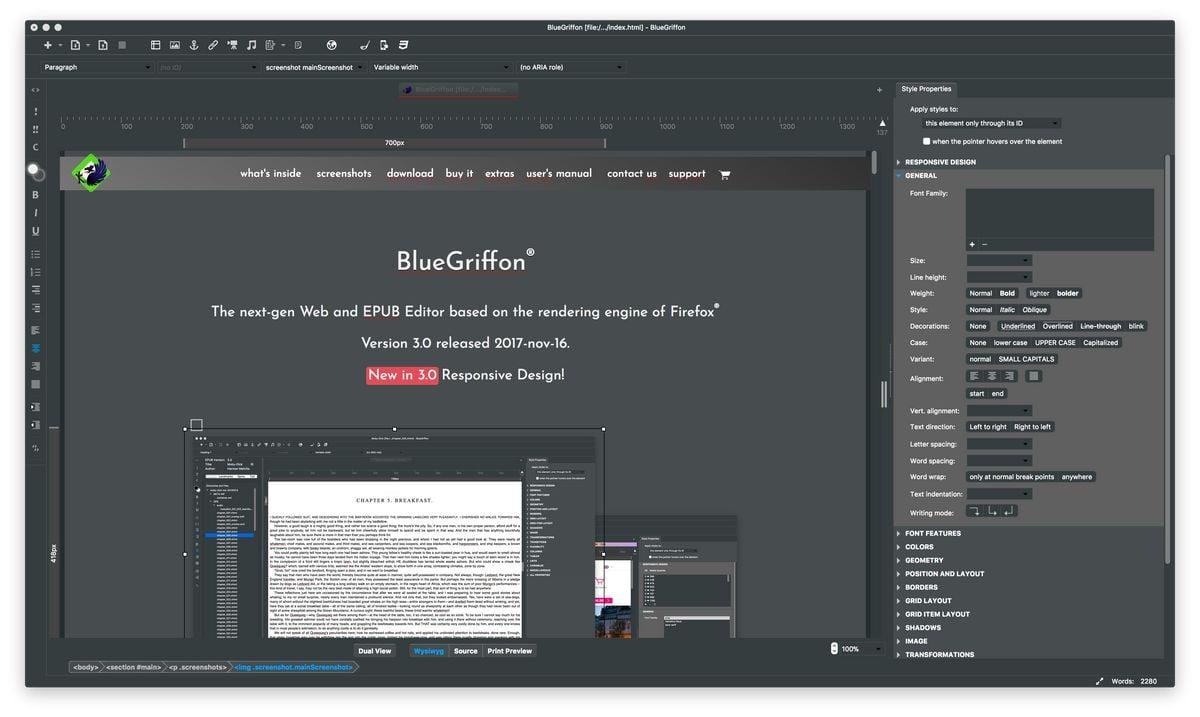Enable 'when the pointer hovers over the element' checkbox

(x=926, y=141)
